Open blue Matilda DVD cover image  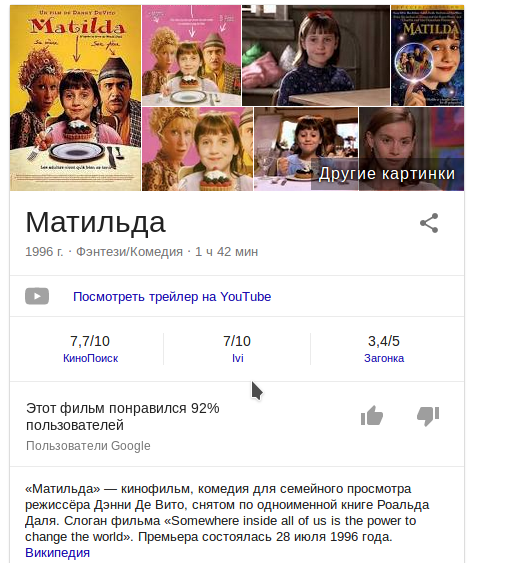[427, 55]
